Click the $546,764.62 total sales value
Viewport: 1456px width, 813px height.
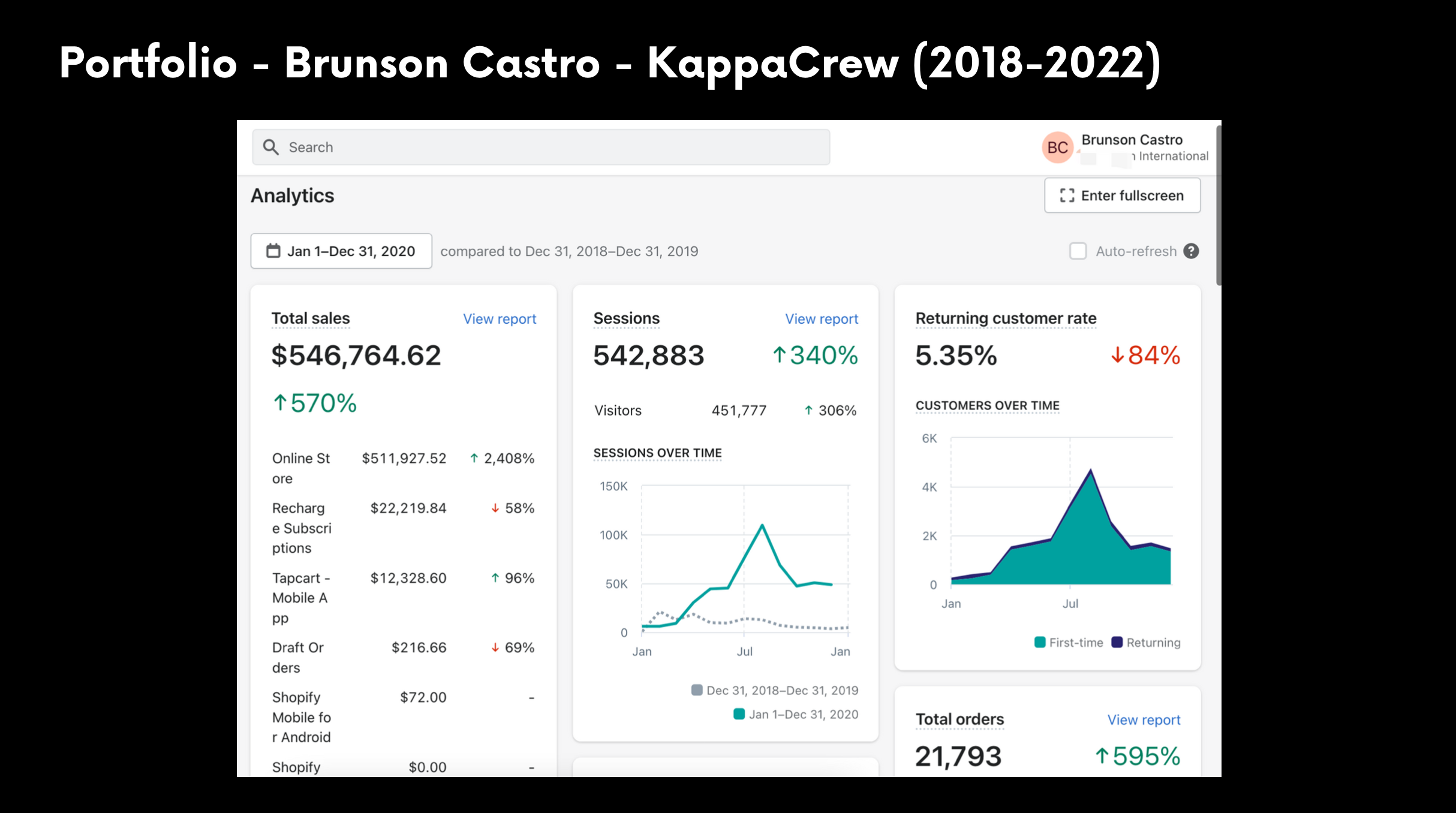[x=356, y=356]
